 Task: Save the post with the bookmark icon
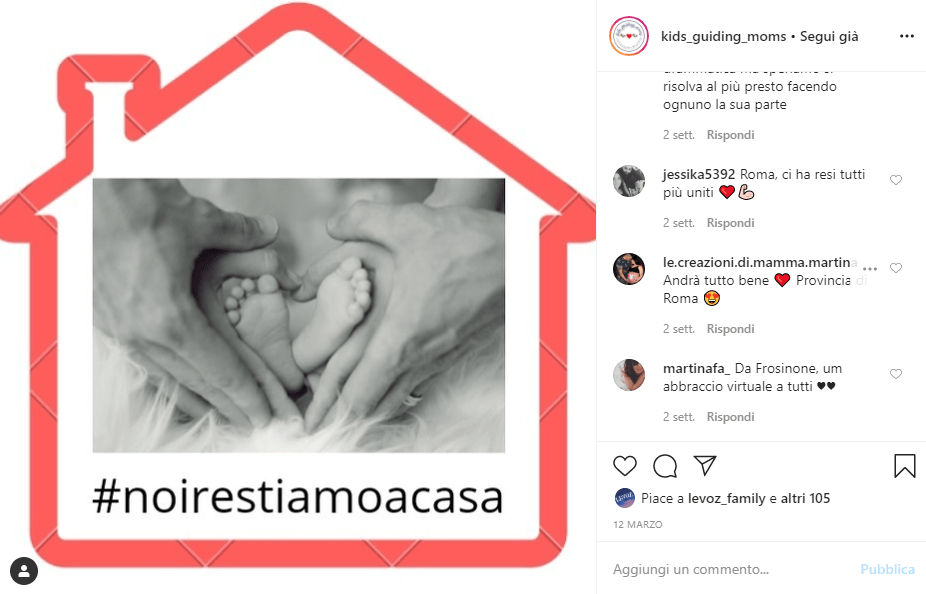(904, 466)
